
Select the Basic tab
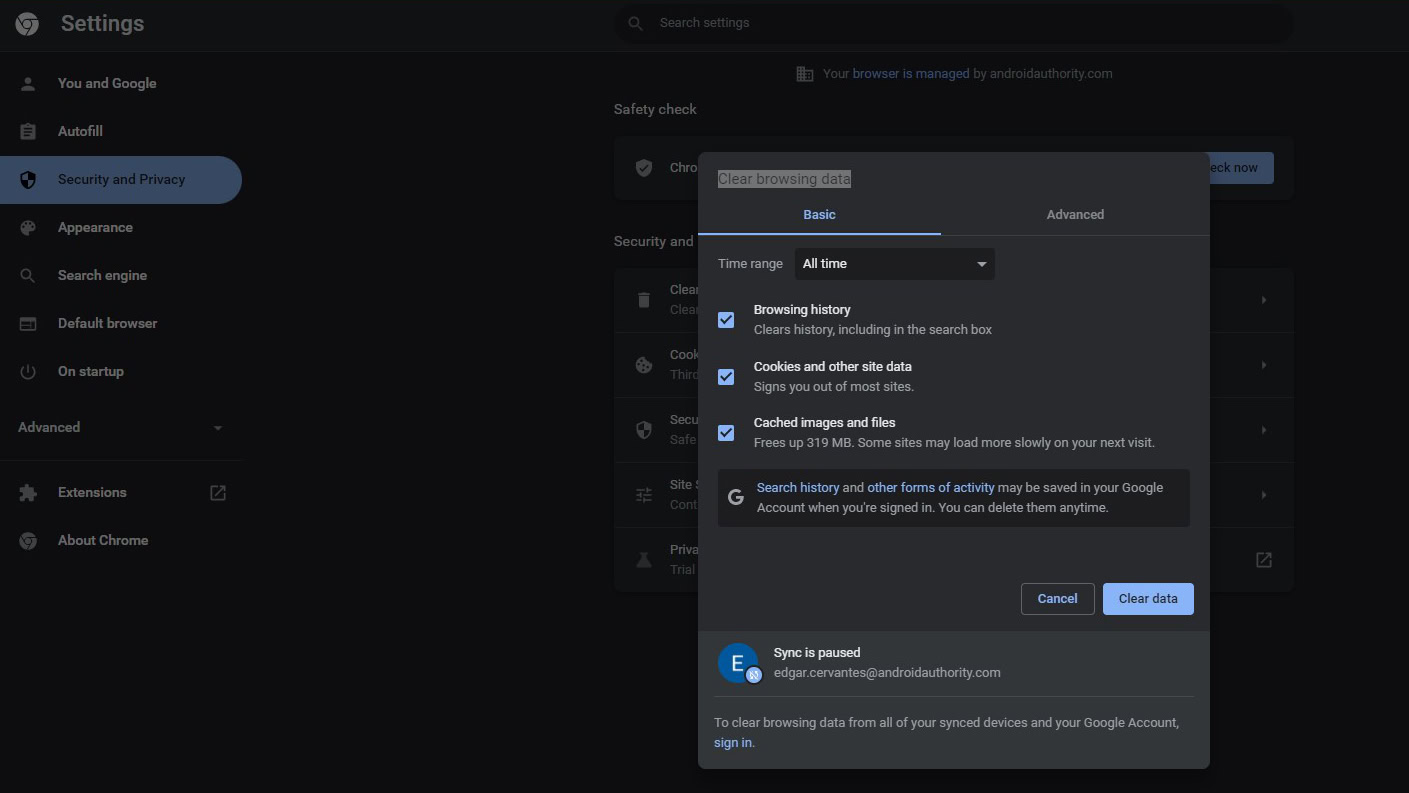[x=819, y=215]
